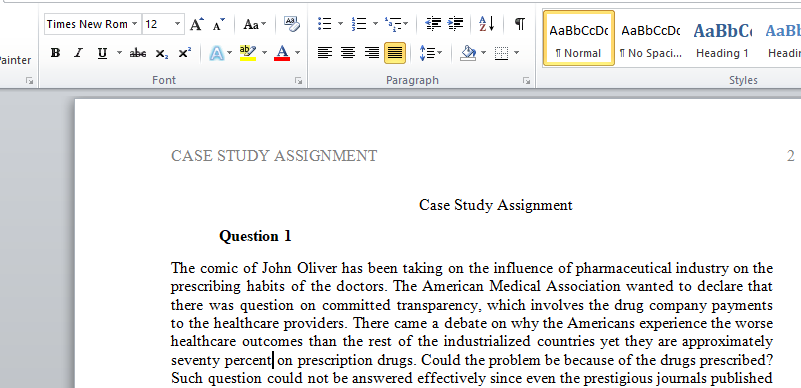801x388 pixels.
Task: Click the Decrease Indent icon
Action: click(x=433, y=24)
